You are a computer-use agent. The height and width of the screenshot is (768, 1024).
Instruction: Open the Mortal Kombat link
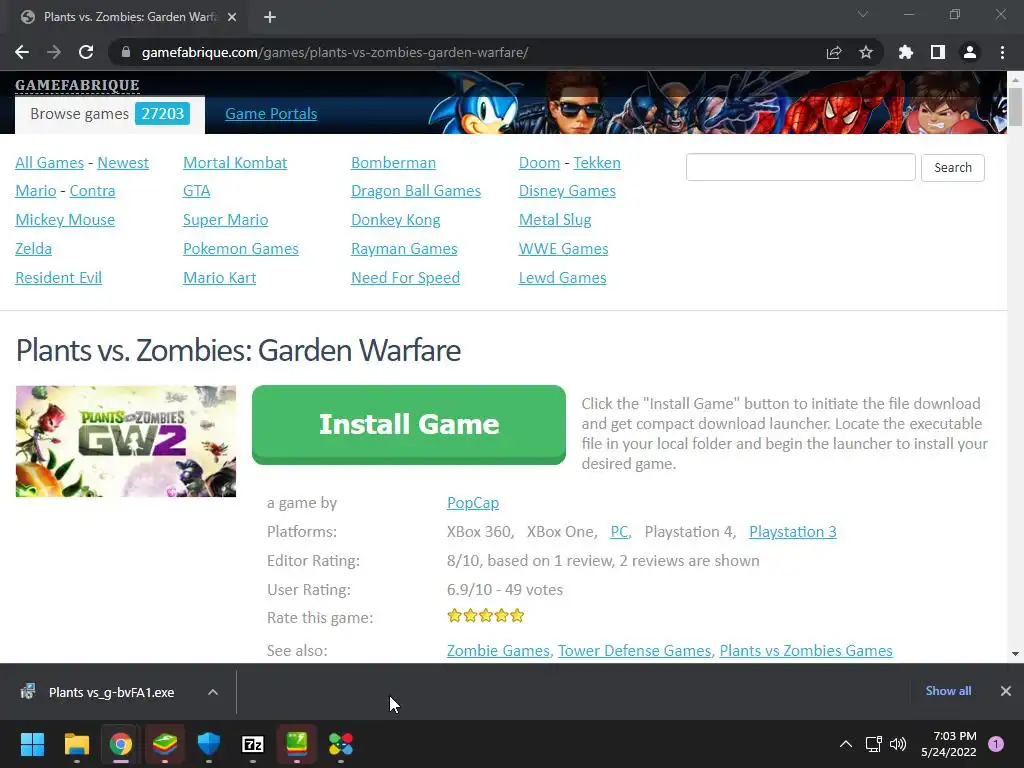tap(235, 163)
